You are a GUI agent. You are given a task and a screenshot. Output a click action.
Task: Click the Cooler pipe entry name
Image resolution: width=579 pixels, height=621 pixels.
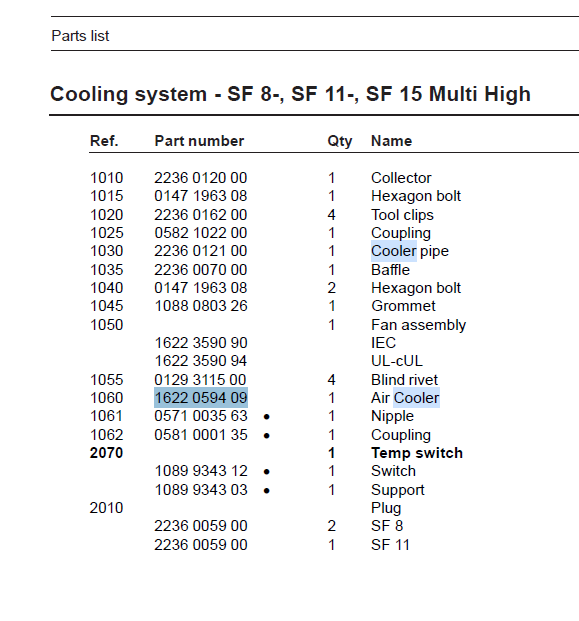409,251
